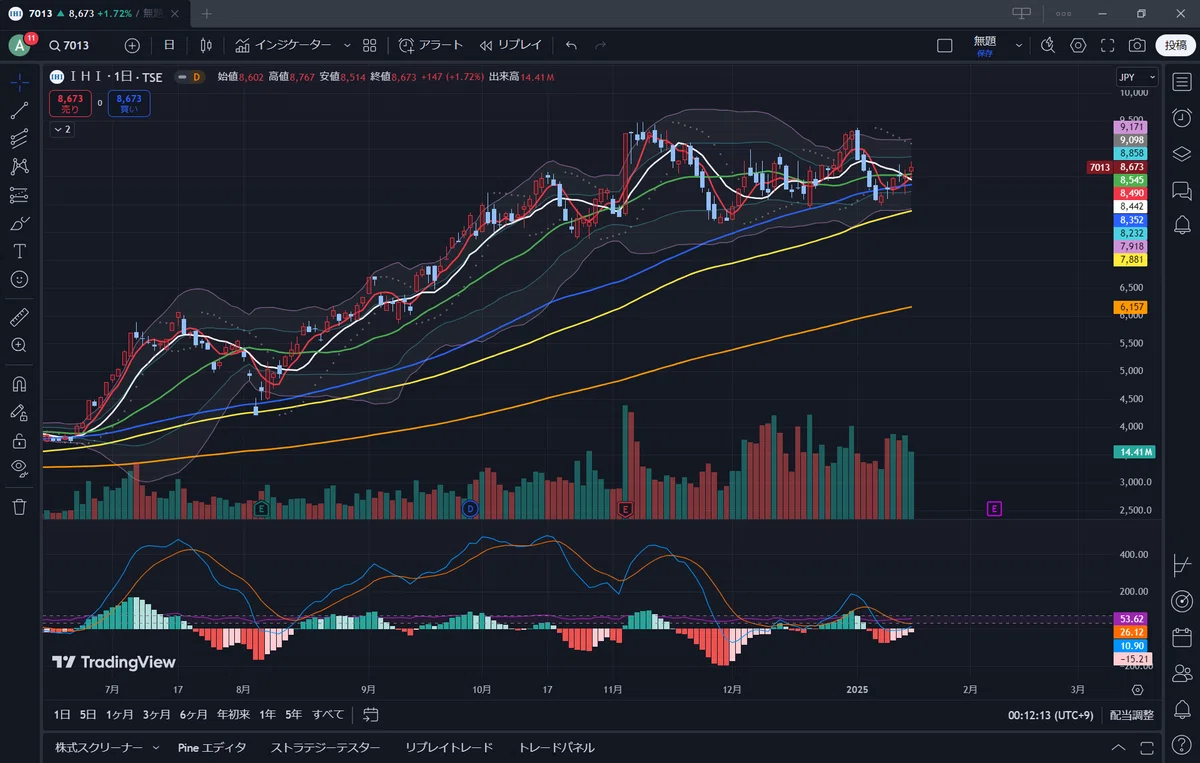Click the 投稿 publish button
This screenshot has height=763, width=1200.
pos(1175,45)
